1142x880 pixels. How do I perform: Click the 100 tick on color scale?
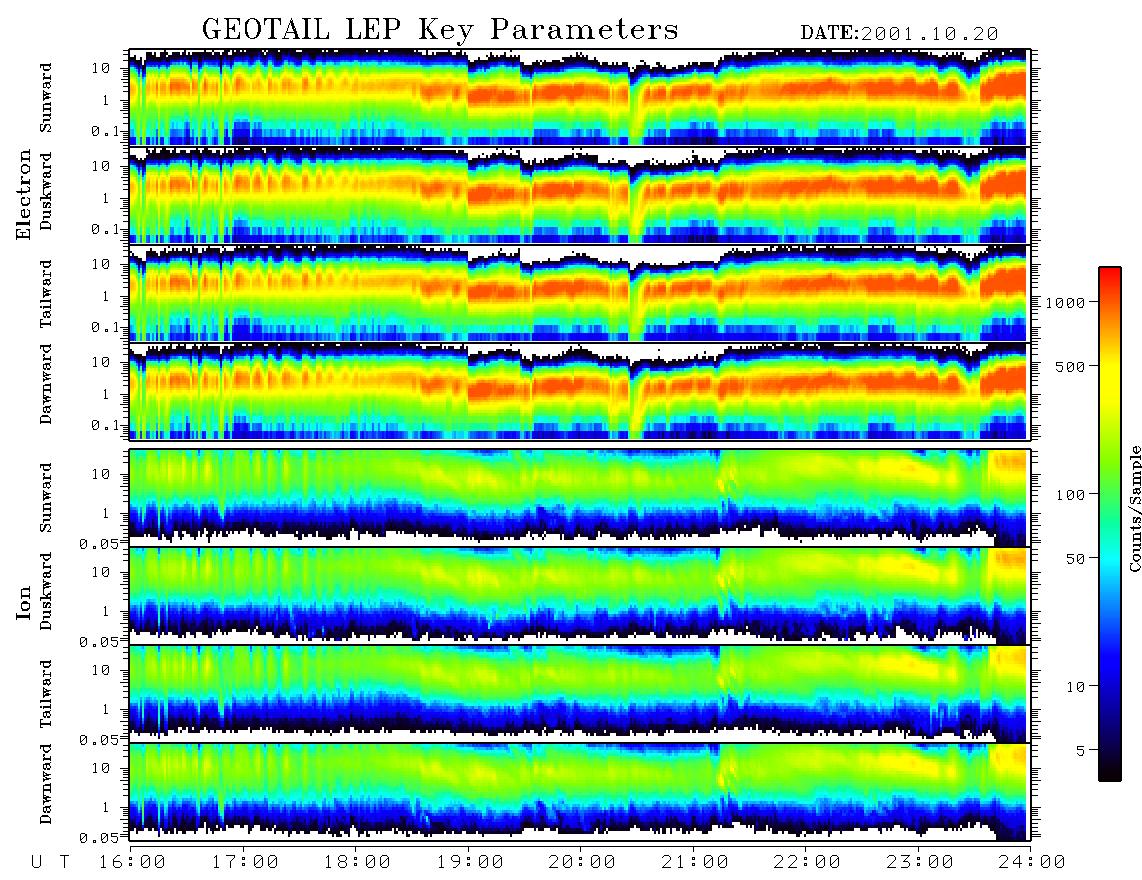[1070, 495]
